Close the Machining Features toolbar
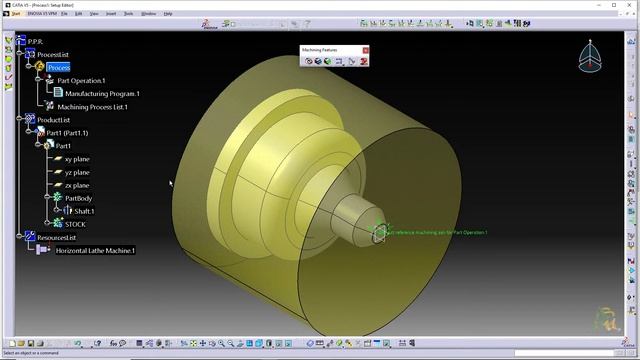Viewport: 640px width, 360px height. (x=365, y=50)
